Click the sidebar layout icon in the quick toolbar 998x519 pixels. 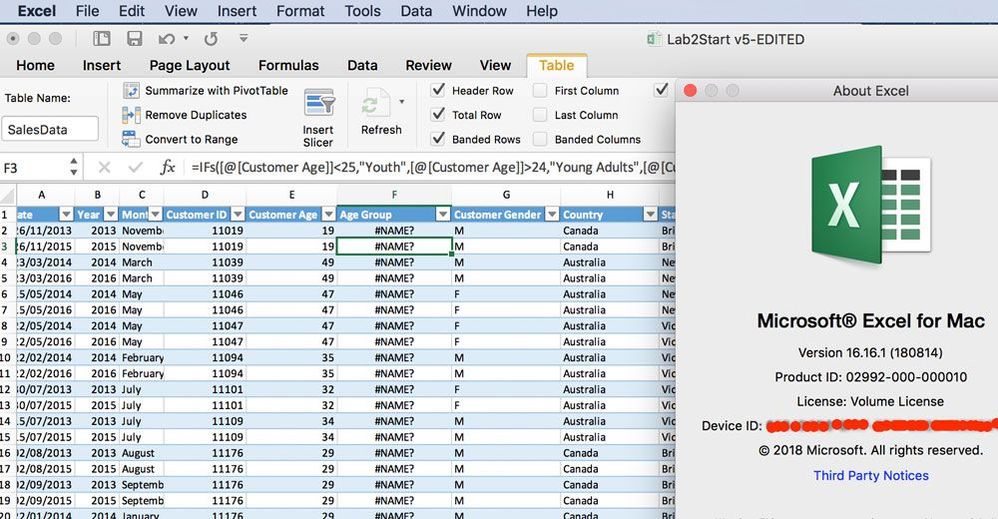(x=102, y=39)
